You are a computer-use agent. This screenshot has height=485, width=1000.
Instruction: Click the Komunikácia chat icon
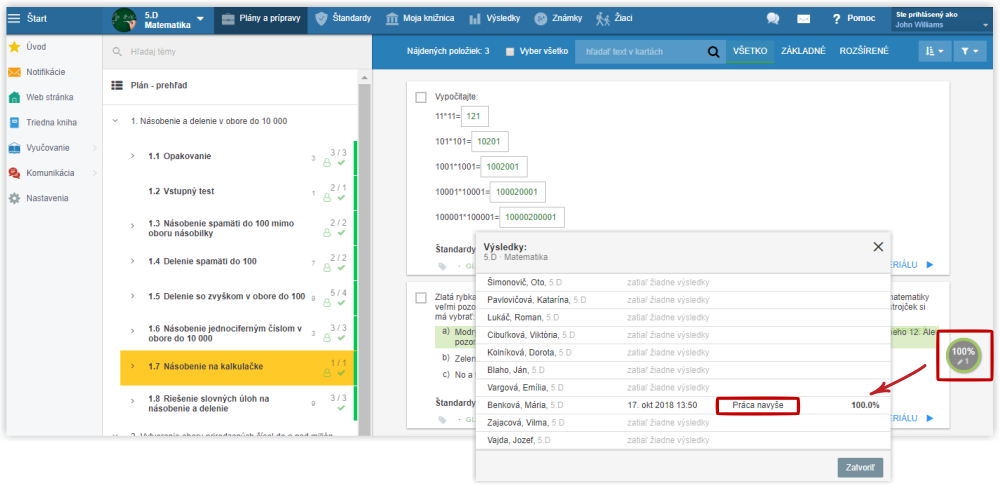pos(14,173)
